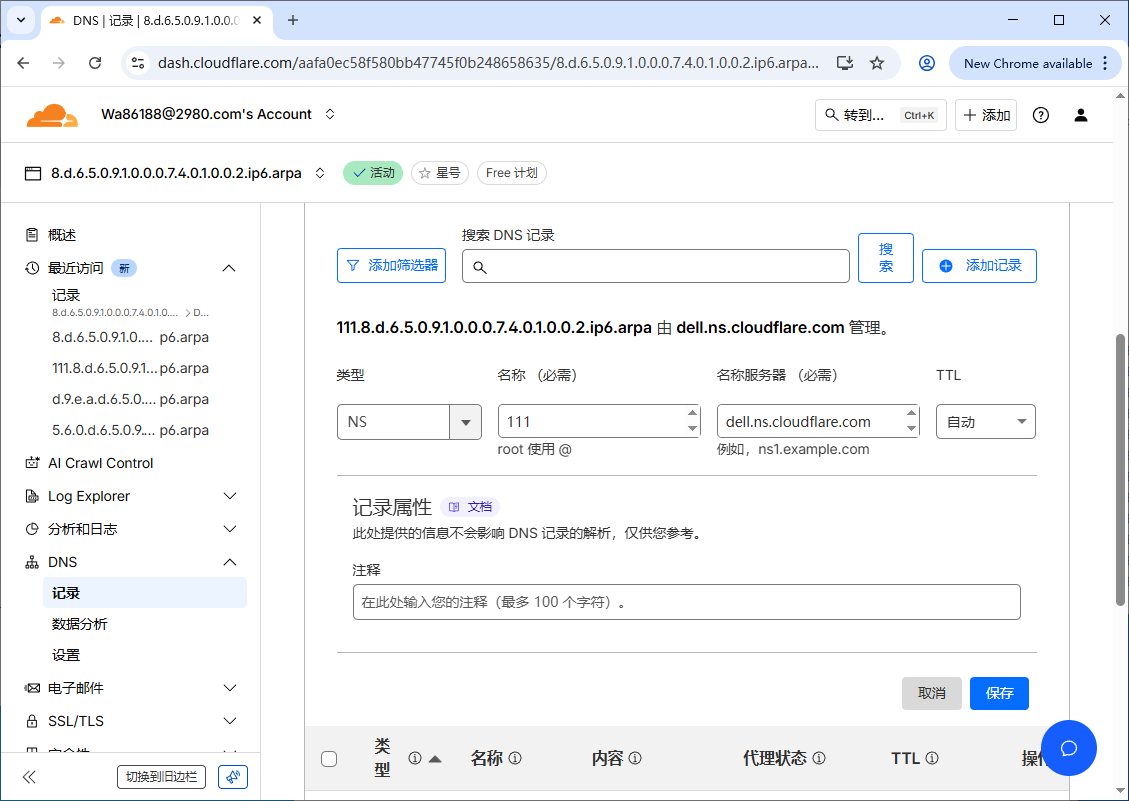Click the user account icon top right
1129x801 pixels.
(x=1081, y=114)
